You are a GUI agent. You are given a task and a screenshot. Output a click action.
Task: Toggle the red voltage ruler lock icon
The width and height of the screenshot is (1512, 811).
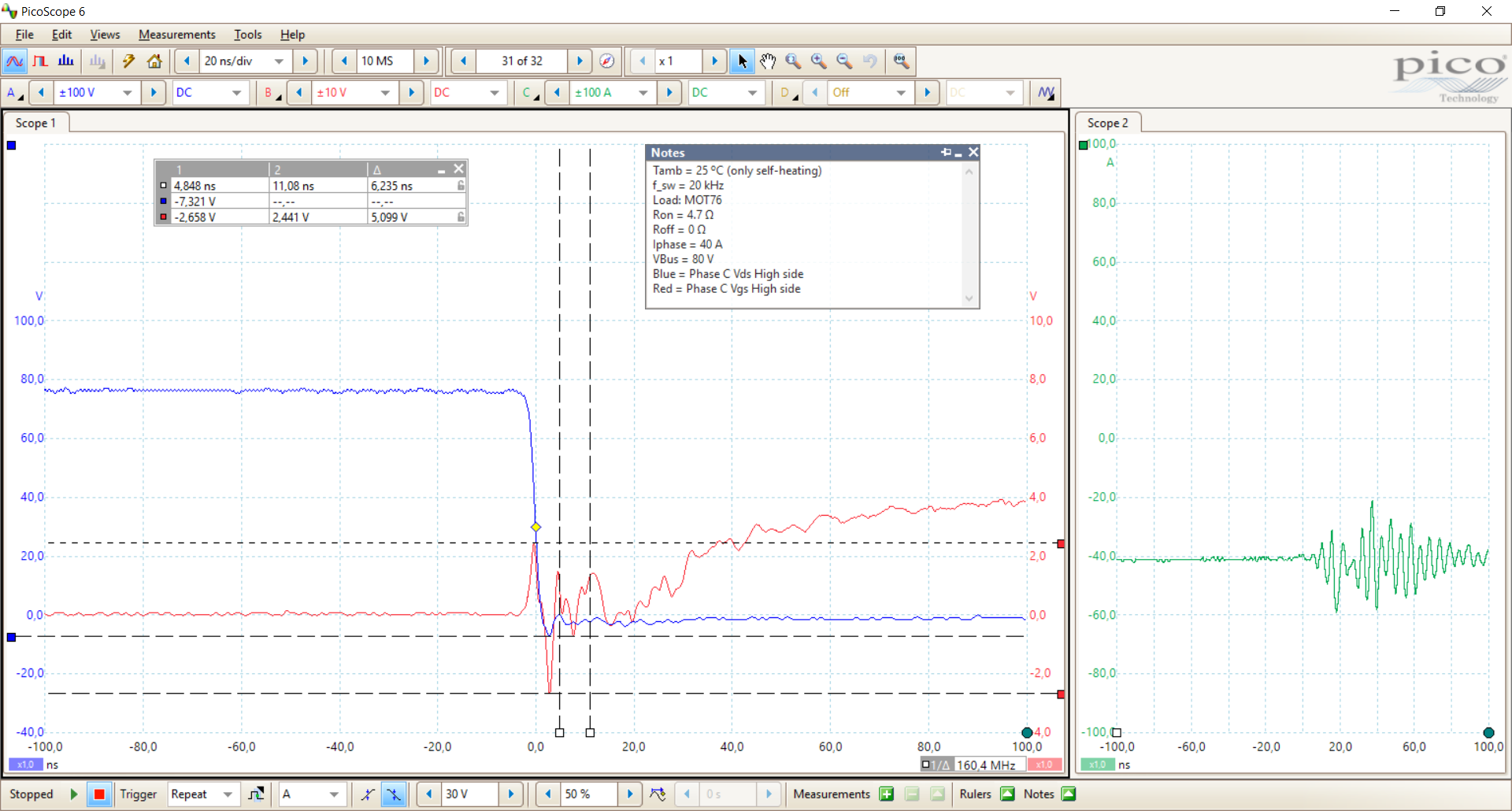pyautogui.click(x=461, y=217)
